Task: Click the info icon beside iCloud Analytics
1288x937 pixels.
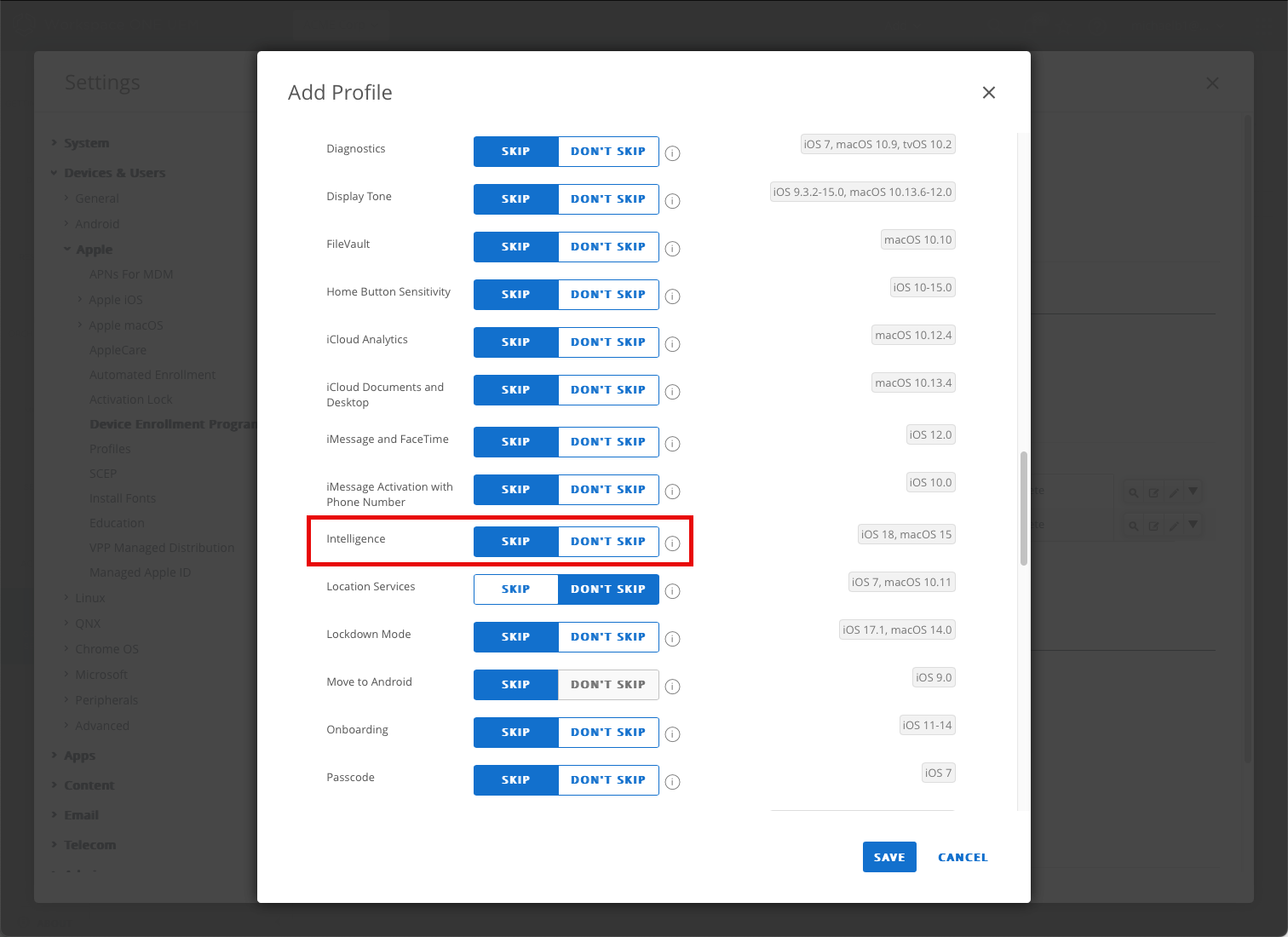Action: click(x=672, y=344)
